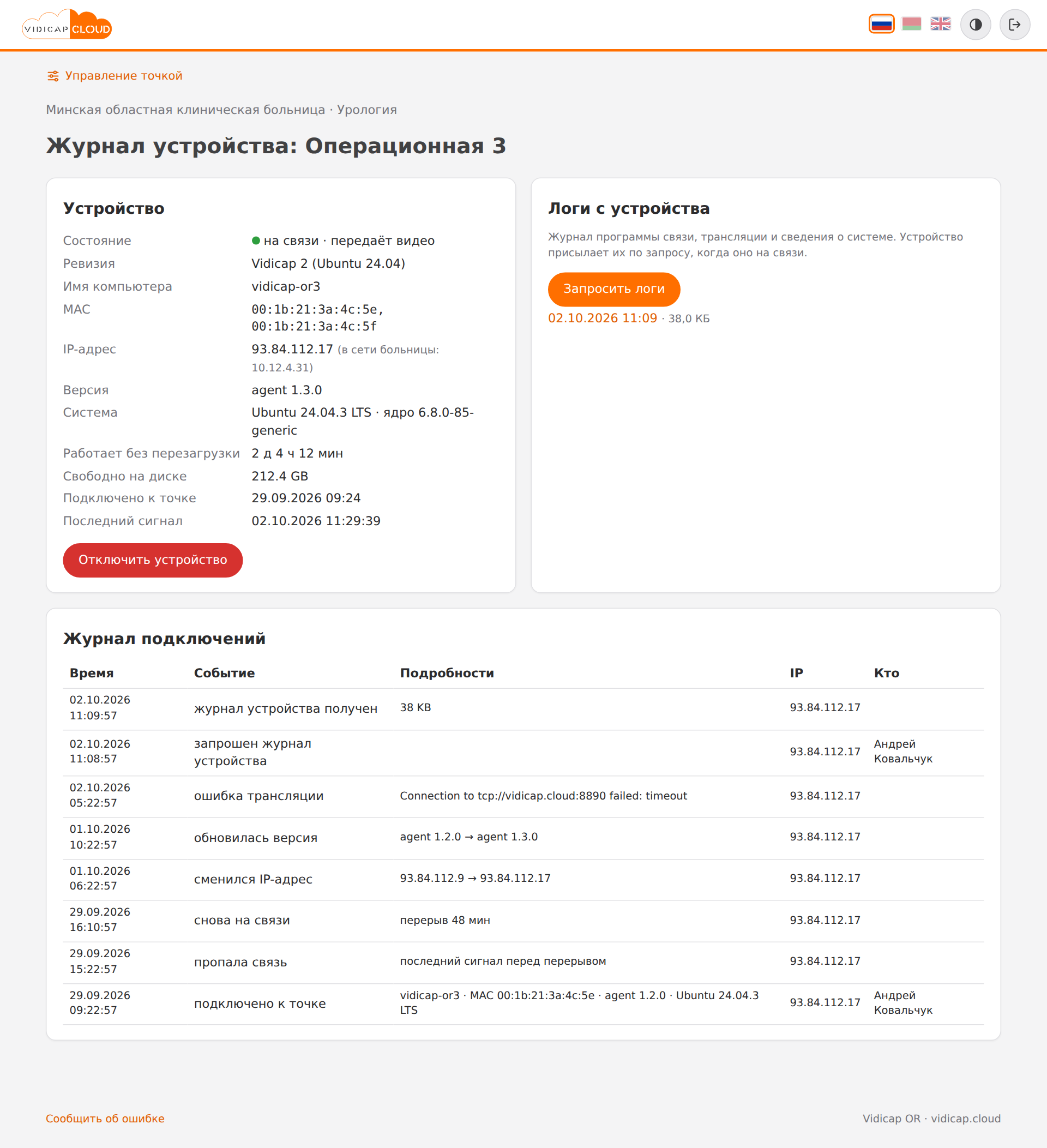Click last signal time 02.10.2026 11:29:39
The width and height of the screenshot is (1047, 1148).
[x=316, y=521]
